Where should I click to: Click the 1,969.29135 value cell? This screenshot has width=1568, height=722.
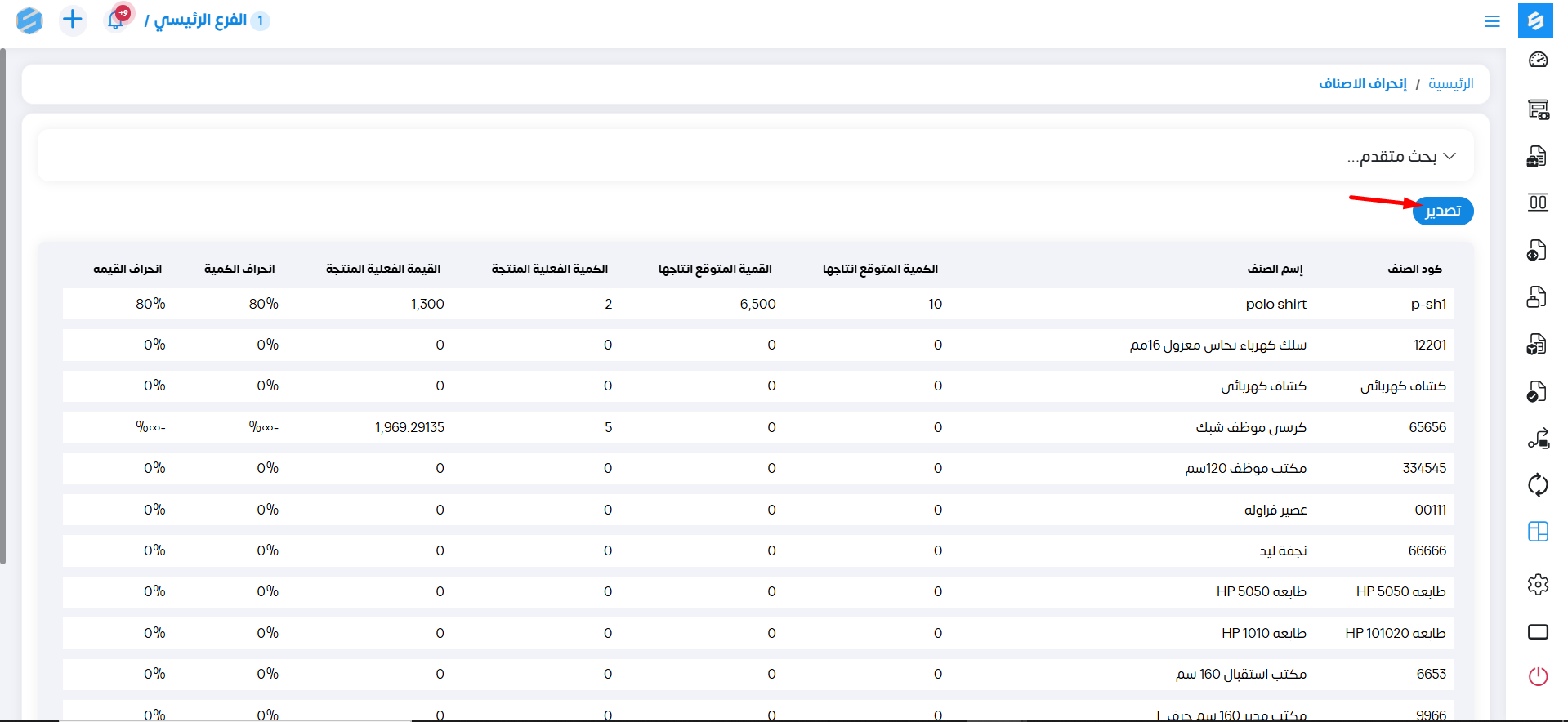[x=409, y=427]
